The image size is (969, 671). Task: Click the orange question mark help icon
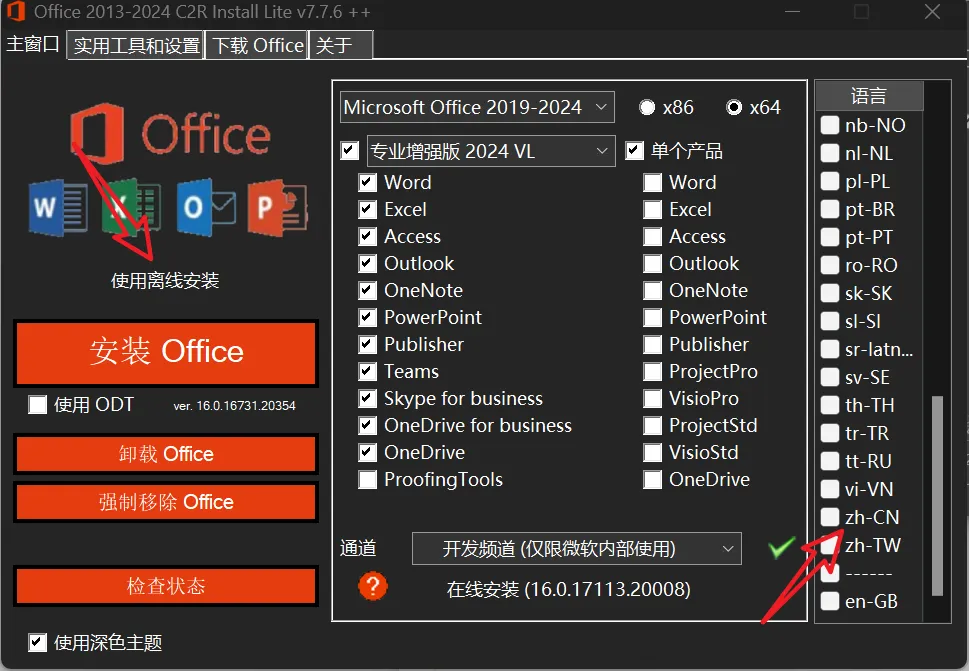[x=373, y=586]
